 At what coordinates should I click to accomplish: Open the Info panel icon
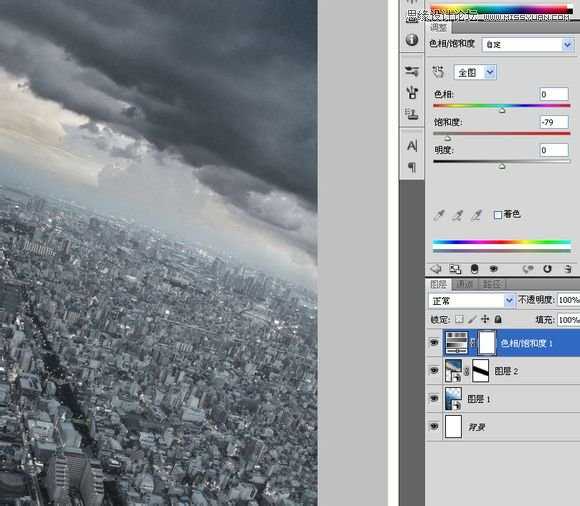pyautogui.click(x=412, y=39)
